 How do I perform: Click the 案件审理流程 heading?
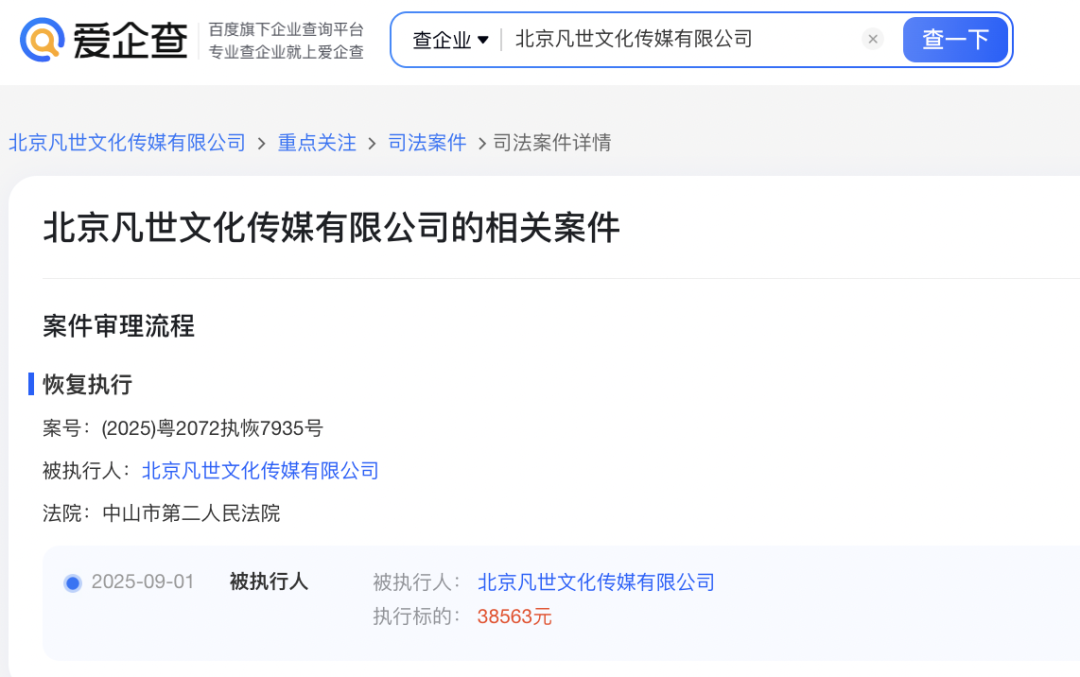(118, 326)
